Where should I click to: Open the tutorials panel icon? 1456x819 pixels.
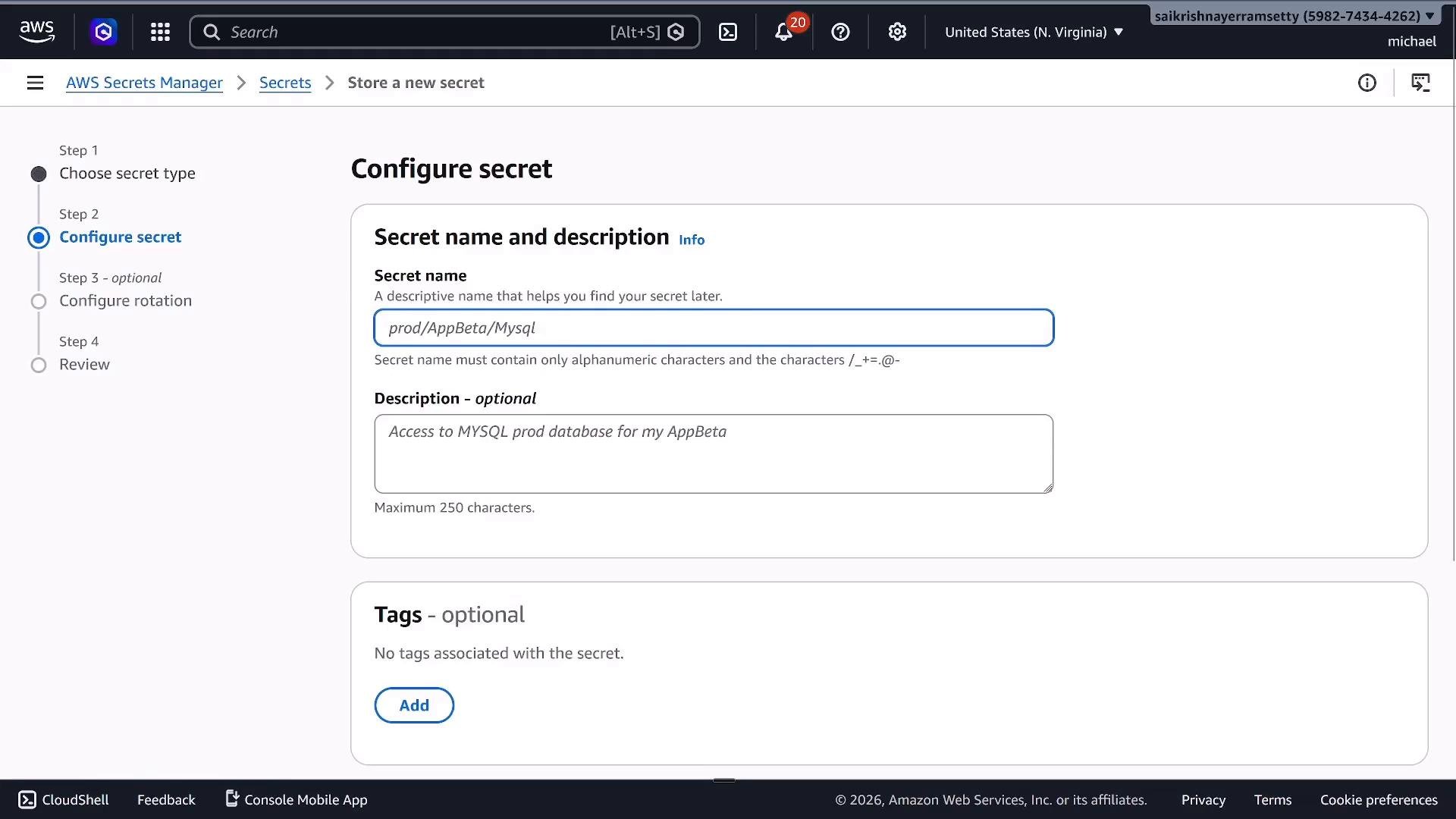[1420, 83]
